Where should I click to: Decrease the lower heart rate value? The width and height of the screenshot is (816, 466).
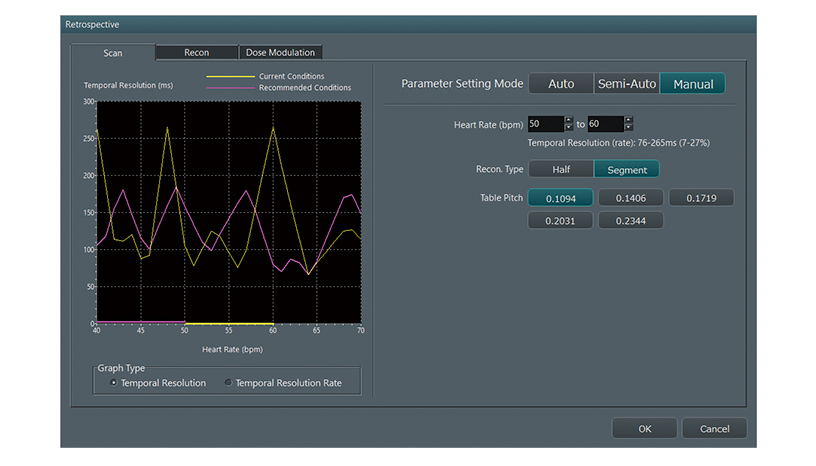(568, 128)
